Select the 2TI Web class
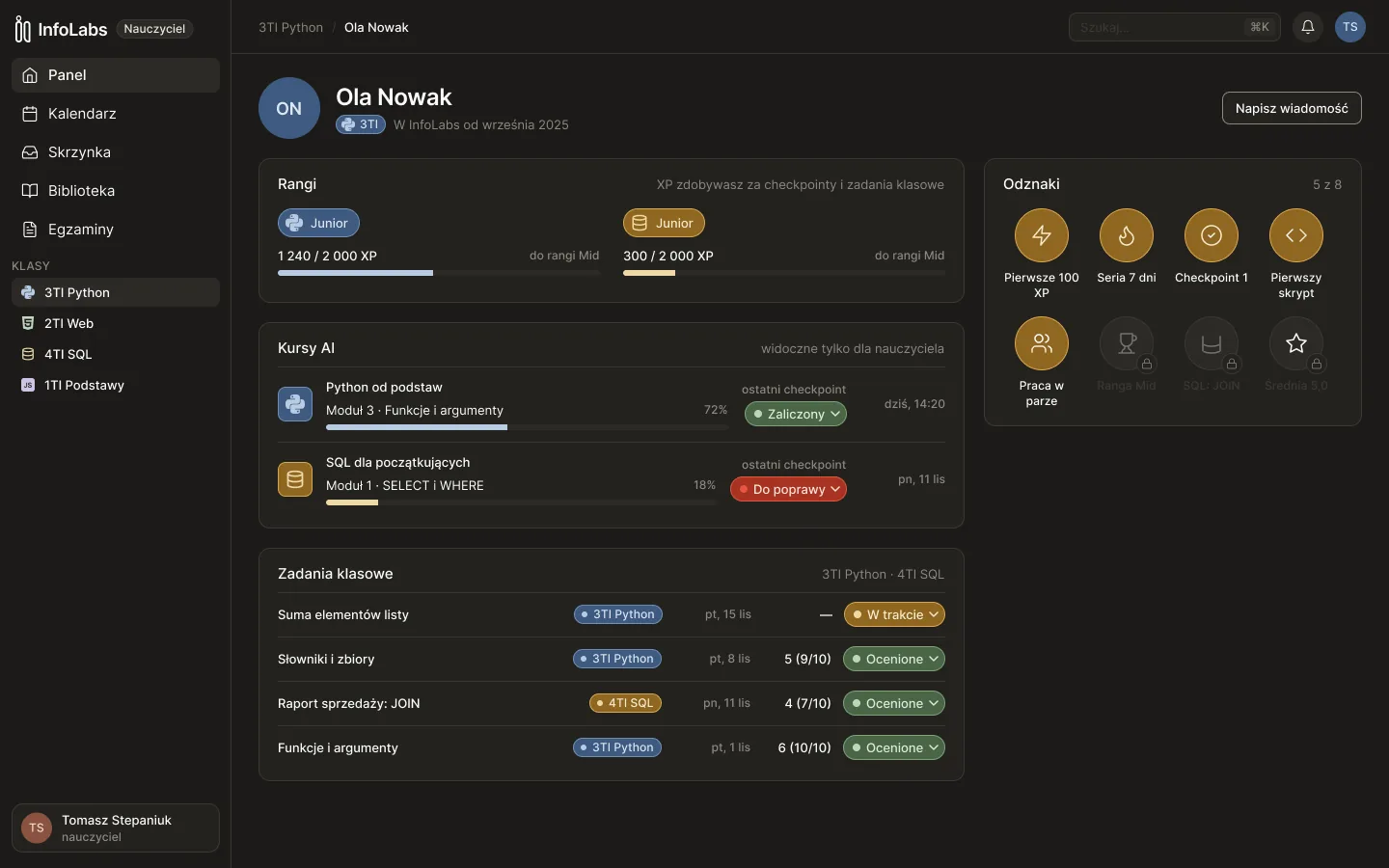The width and height of the screenshot is (1389, 868). [116, 323]
